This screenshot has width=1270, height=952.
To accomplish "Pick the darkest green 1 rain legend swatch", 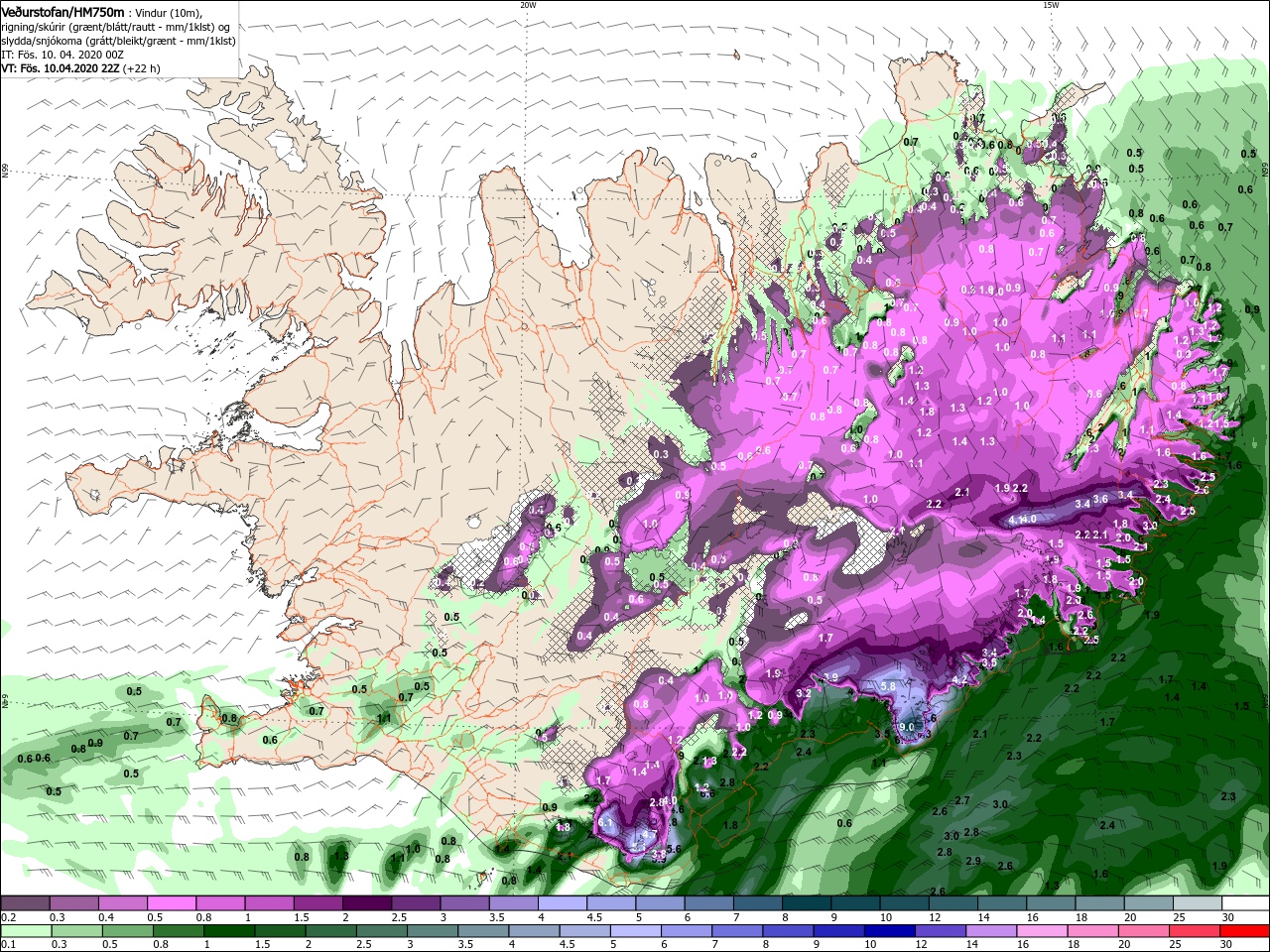I will point(228,931).
